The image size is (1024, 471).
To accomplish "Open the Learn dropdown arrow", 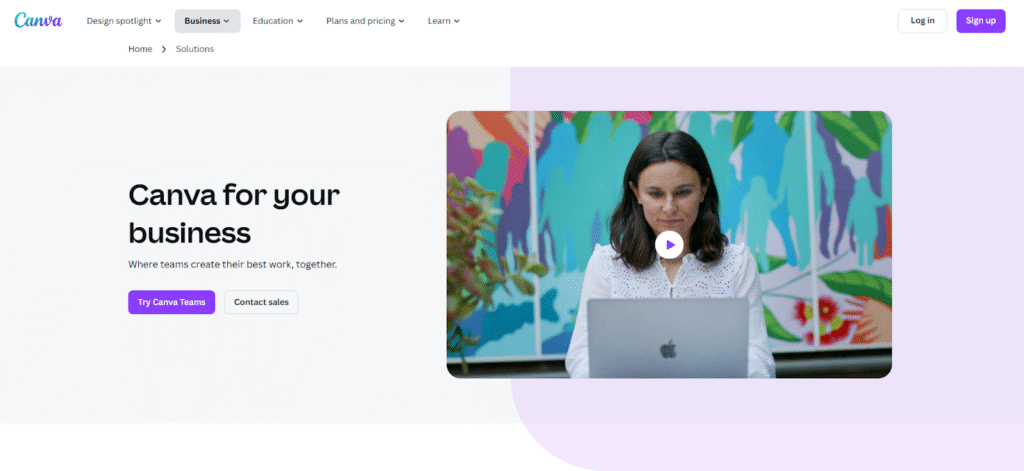I will [457, 21].
